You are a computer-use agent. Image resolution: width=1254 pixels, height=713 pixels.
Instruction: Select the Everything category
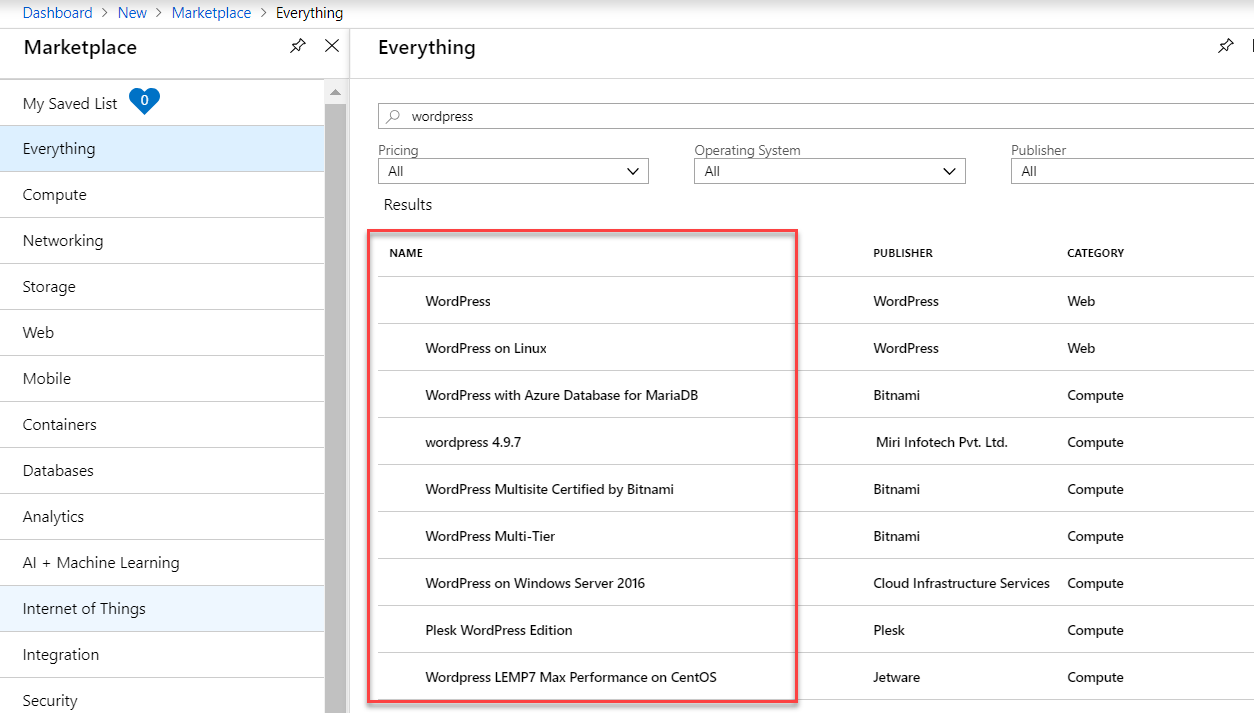[162, 149]
